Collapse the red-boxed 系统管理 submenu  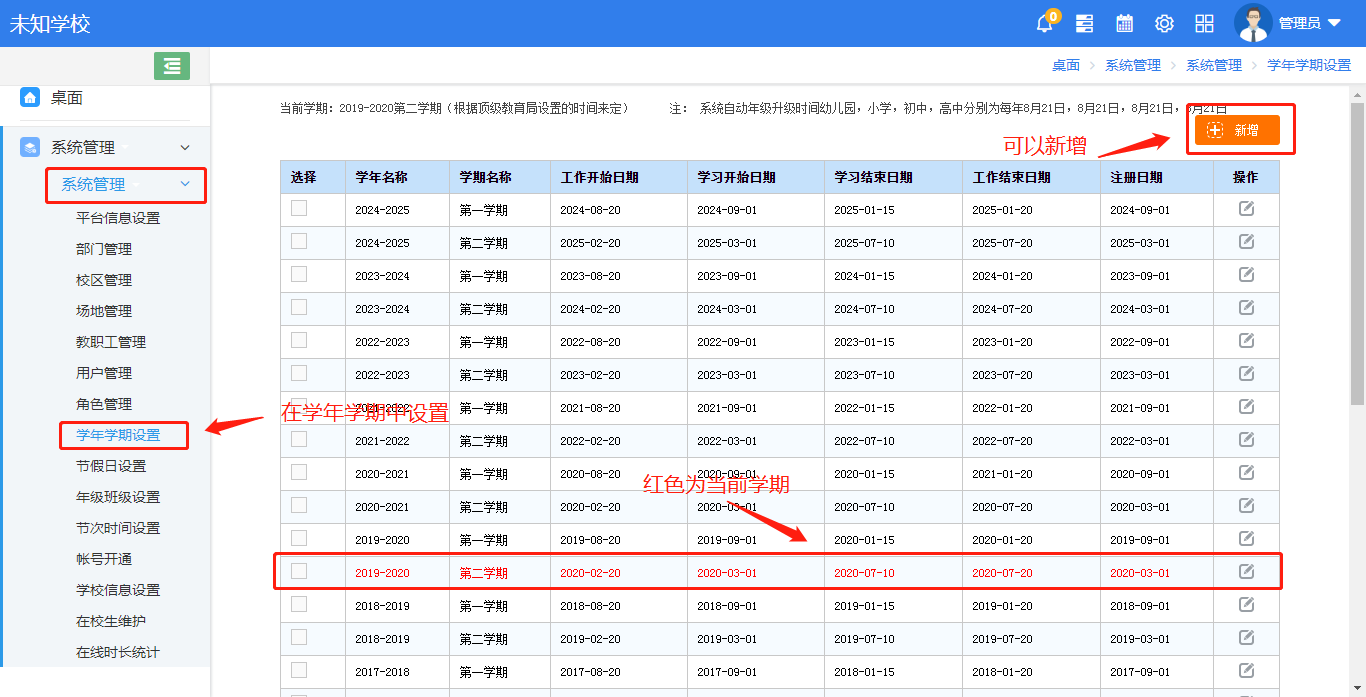pyautogui.click(x=184, y=184)
